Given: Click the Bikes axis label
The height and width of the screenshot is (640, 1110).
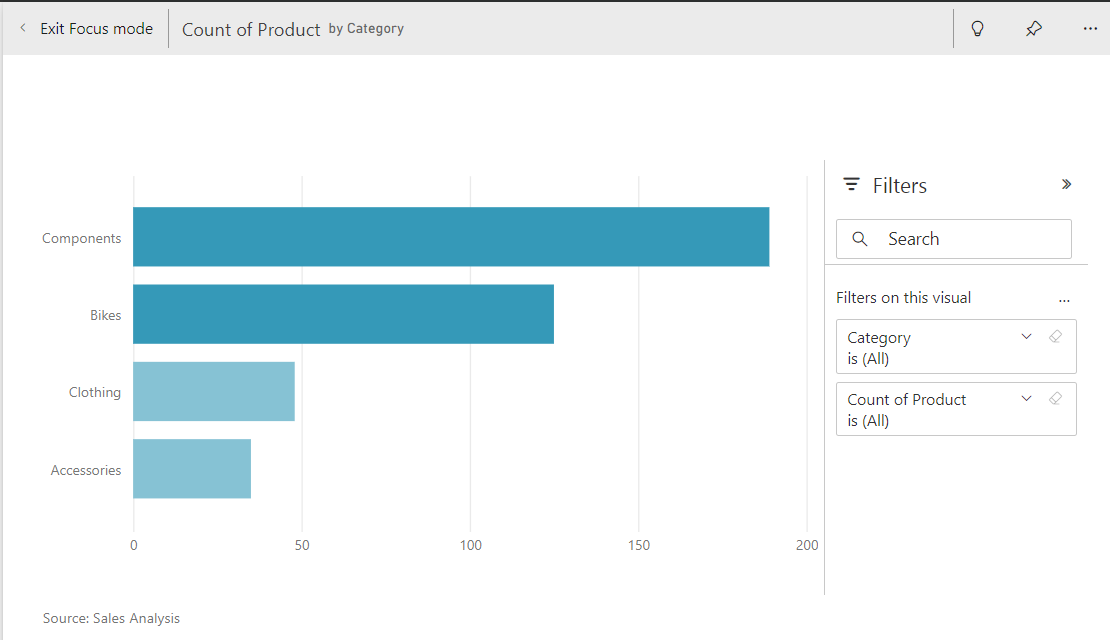Looking at the screenshot, I should pyautogui.click(x=105, y=316).
